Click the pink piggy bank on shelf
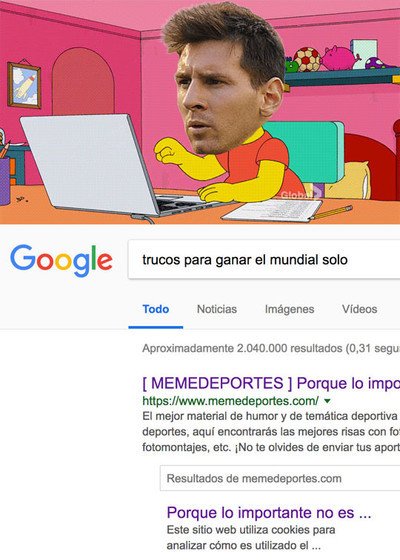This screenshot has width=400, height=560. [340, 58]
